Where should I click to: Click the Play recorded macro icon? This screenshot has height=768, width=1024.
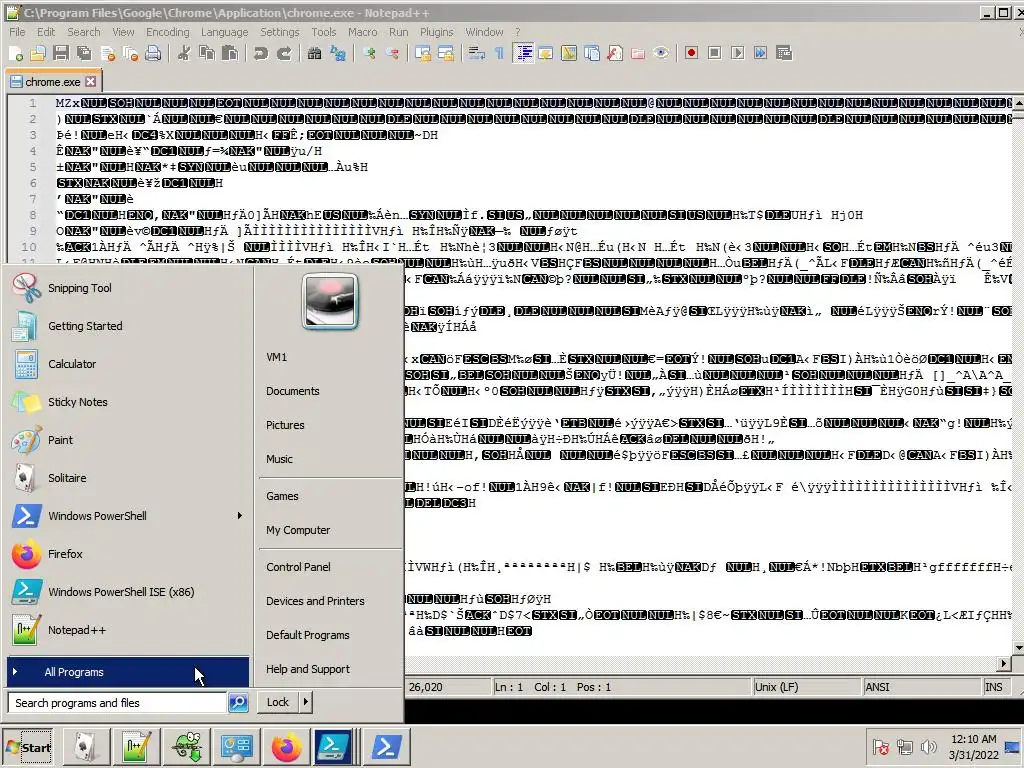tap(737, 54)
